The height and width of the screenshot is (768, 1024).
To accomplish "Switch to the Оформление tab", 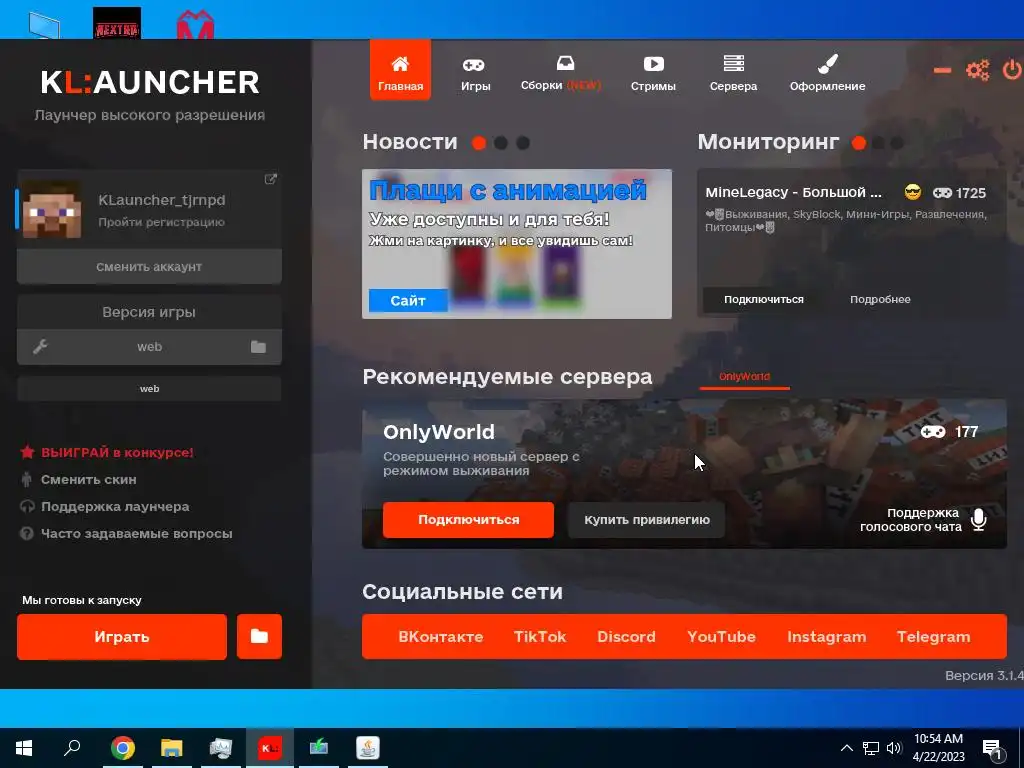I will (827, 74).
